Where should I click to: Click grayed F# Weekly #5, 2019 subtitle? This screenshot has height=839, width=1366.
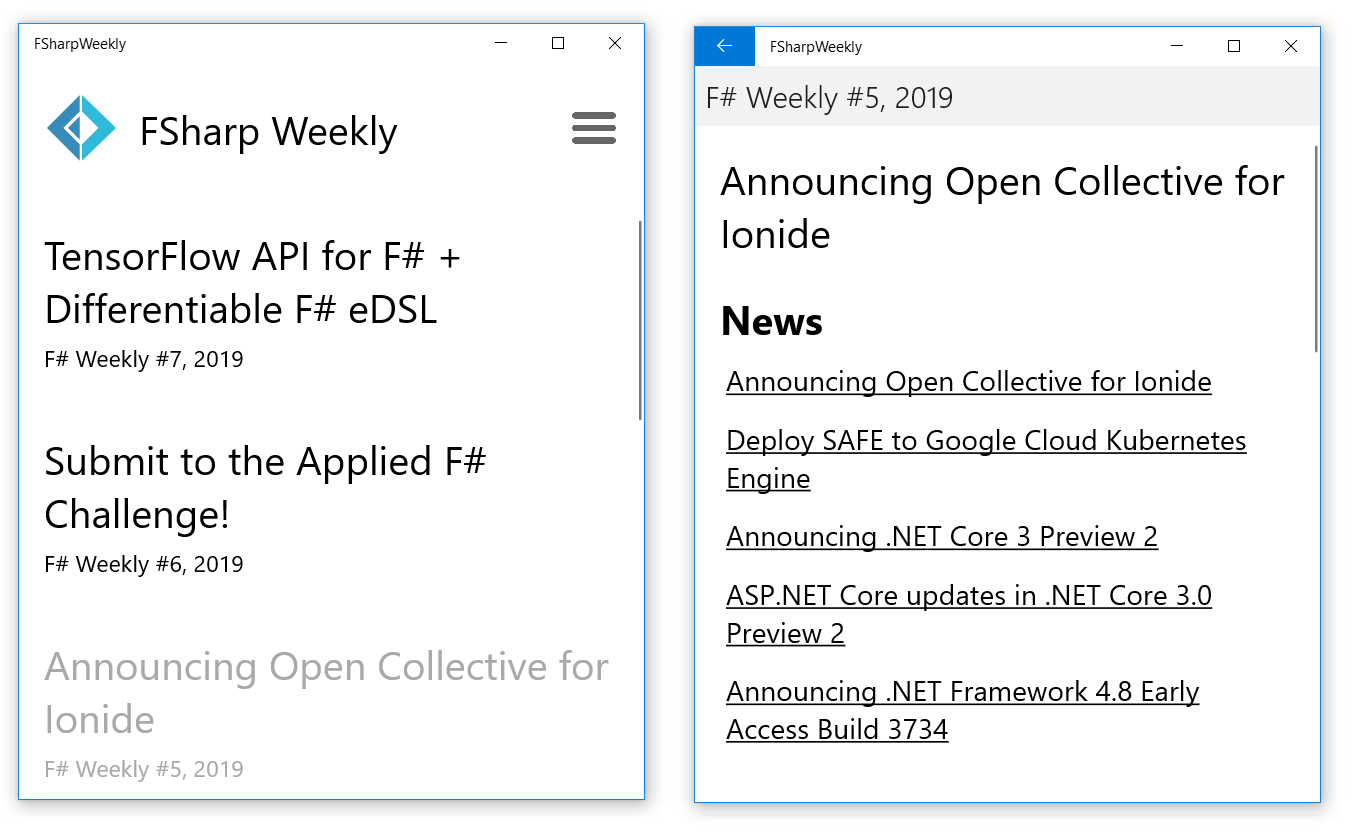pos(144,769)
